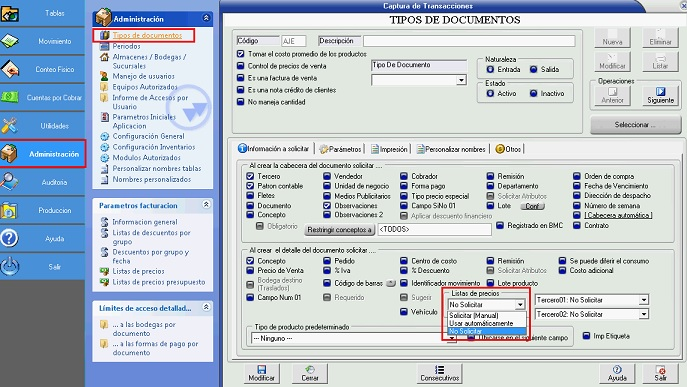Image resolution: width=687 pixels, height=387 pixels.
Task: Open the Tercero01 No Solicitar dropdown
Action: (x=592, y=300)
